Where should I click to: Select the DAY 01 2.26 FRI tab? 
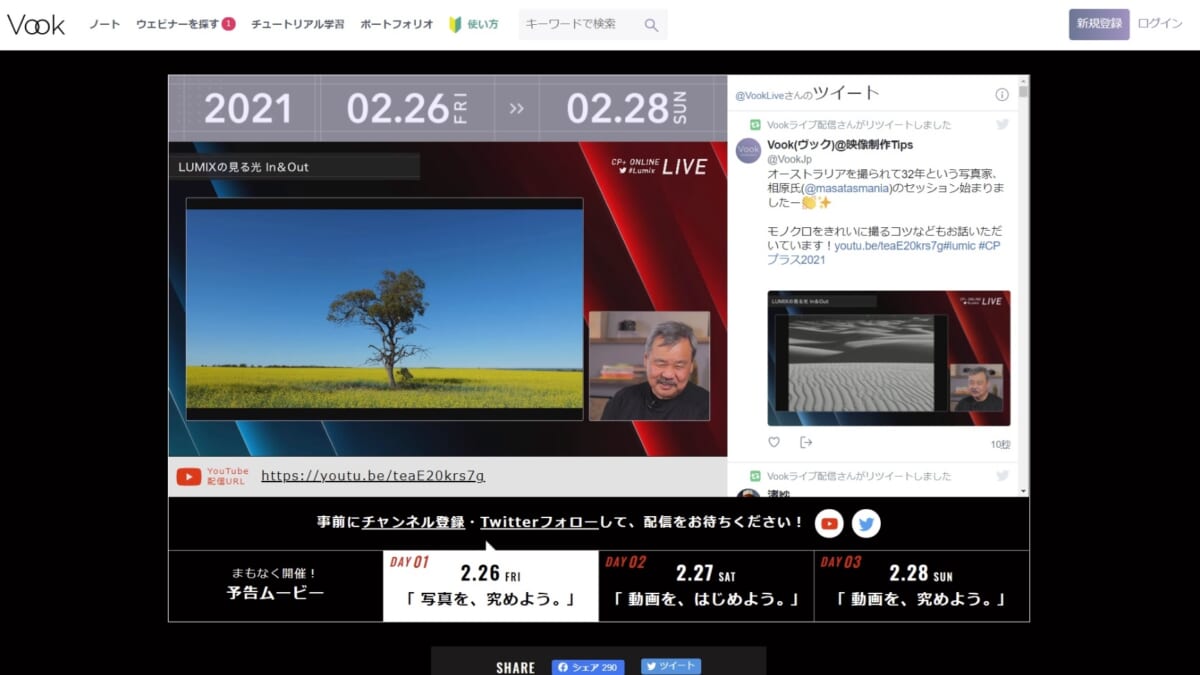click(x=490, y=586)
